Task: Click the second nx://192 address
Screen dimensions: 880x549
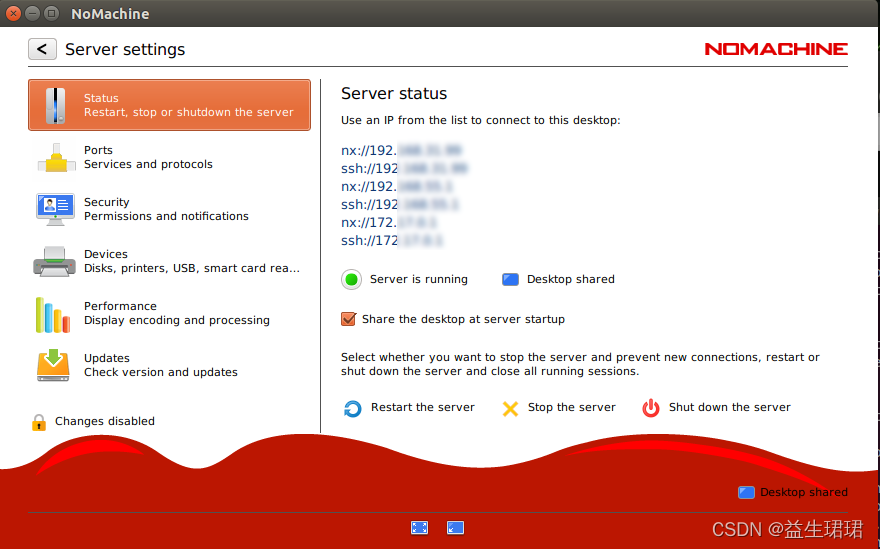Action: point(397,186)
